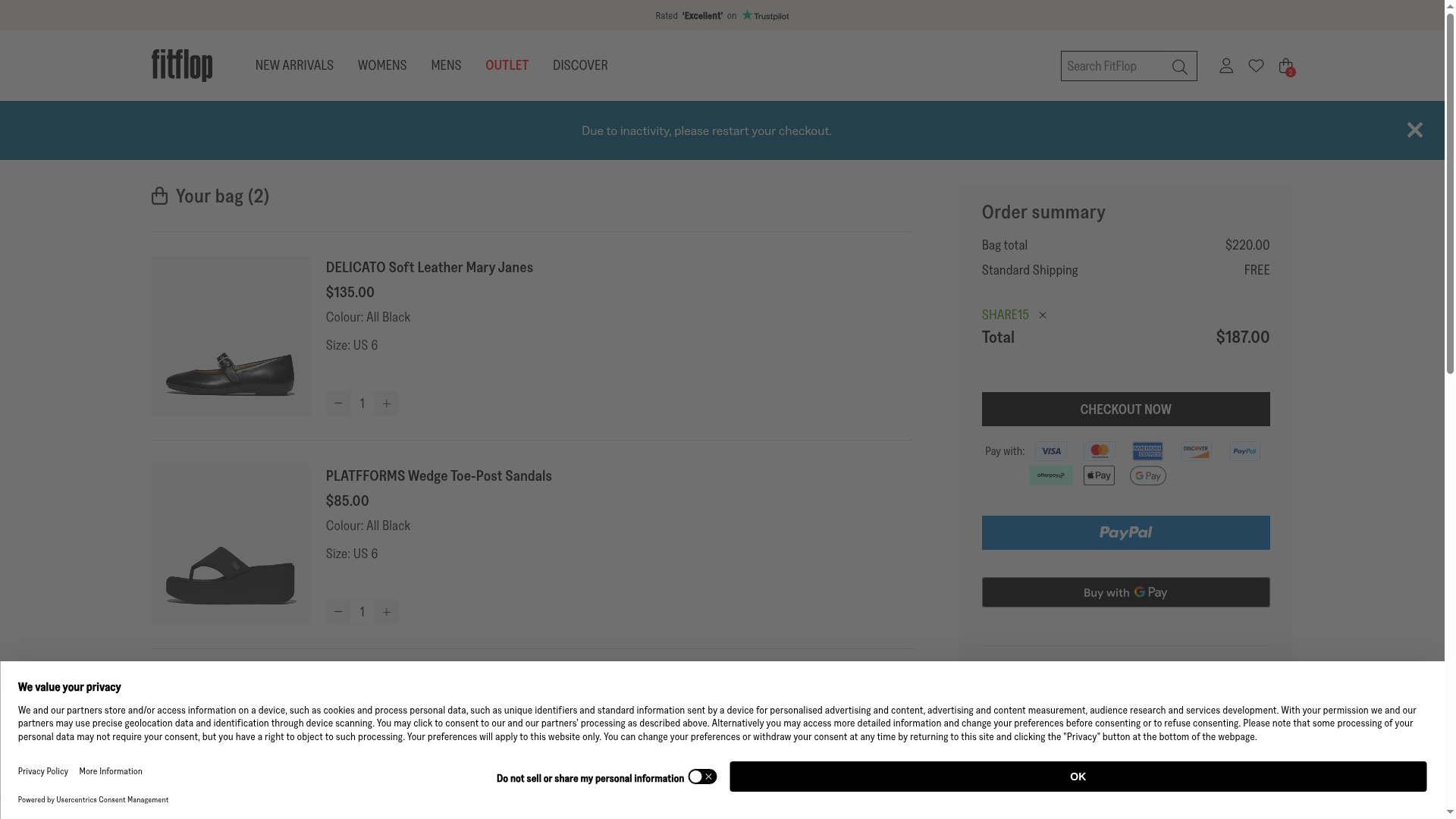Open the NEW ARRIVALS menu
The image size is (1456, 819).
point(294,65)
